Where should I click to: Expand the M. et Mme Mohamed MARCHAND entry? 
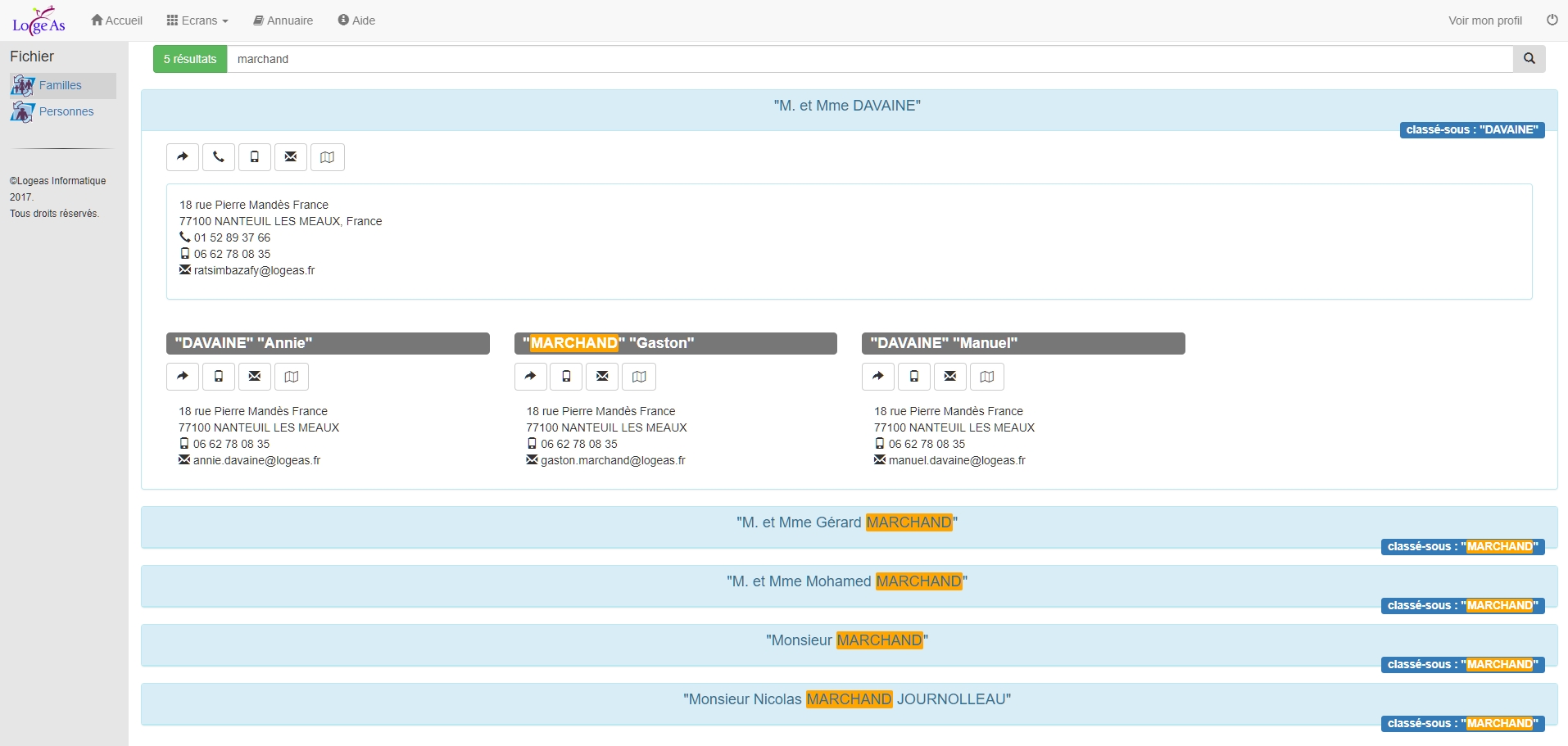tap(847, 581)
